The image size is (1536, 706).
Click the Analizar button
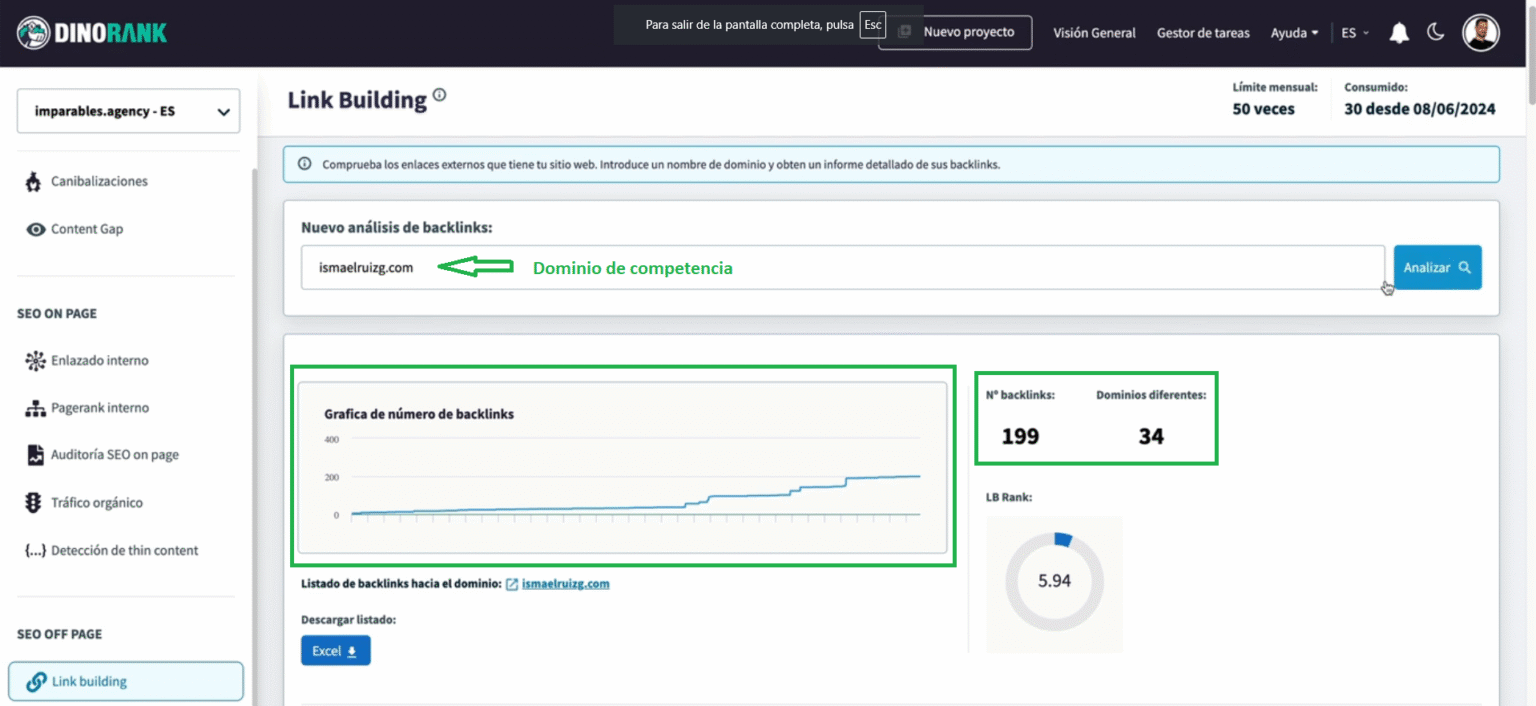click(1438, 268)
